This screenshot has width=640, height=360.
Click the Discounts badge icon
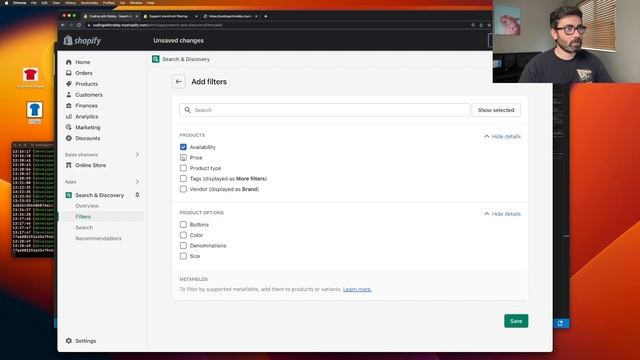tap(69, 138)
